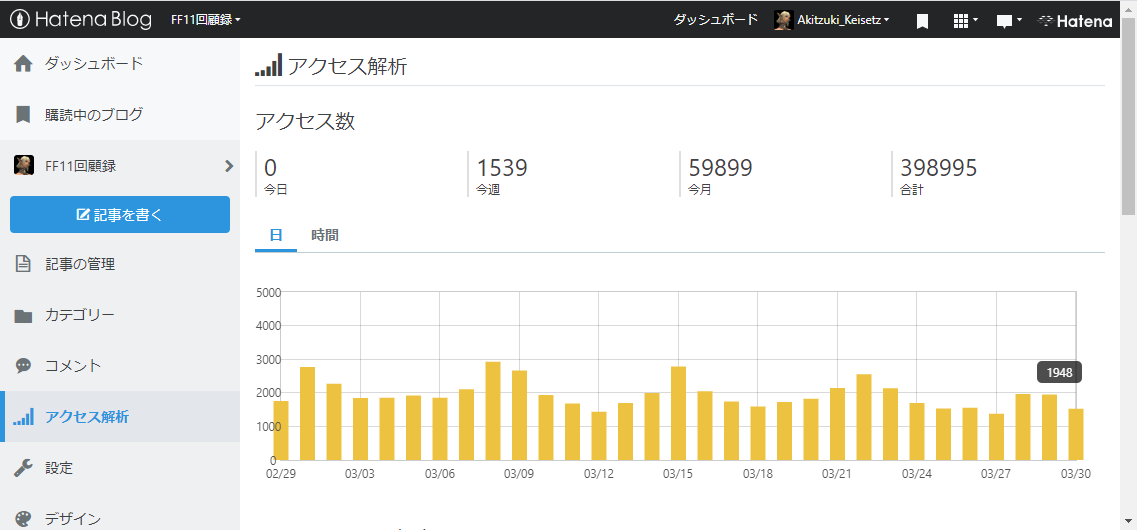Click the chart bar for 03/30
Screen dimensions: 1137x530
coord(1076,434)
